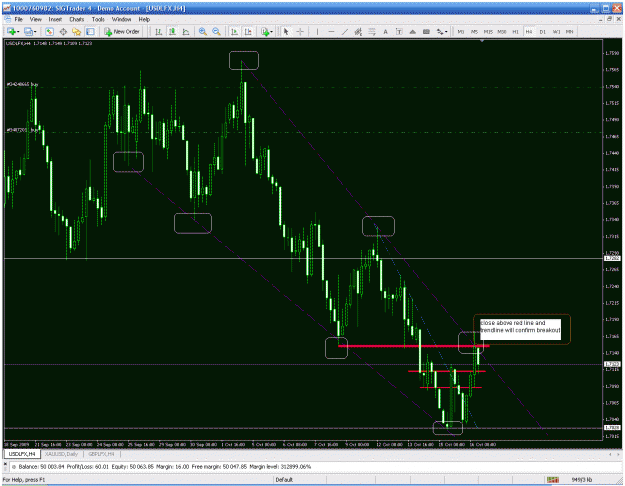Select the horizontal line drawing tool
The image size is (625, 486).
coord(331,31)
